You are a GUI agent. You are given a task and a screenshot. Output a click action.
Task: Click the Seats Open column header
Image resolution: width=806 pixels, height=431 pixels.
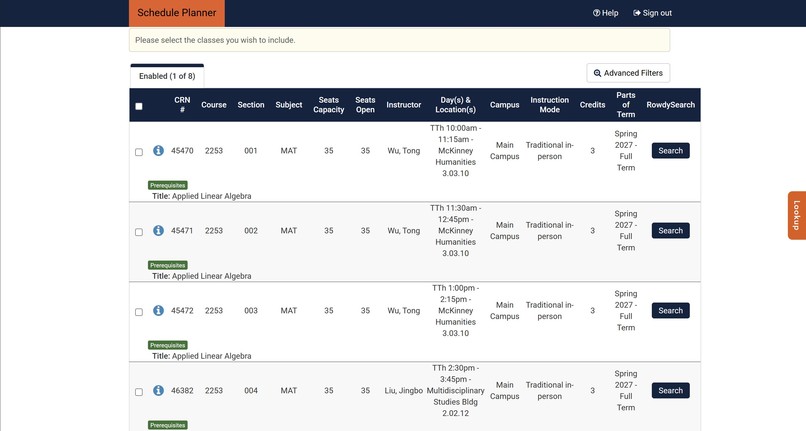(365, 104)
